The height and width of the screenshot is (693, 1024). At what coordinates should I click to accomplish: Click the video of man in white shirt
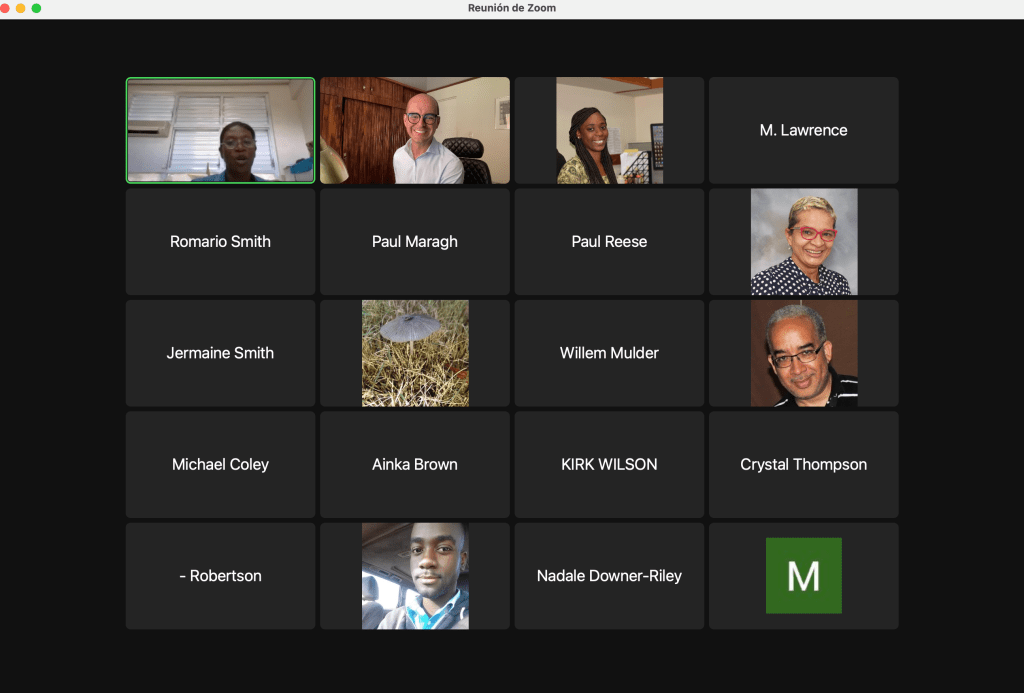coord(415,131)
